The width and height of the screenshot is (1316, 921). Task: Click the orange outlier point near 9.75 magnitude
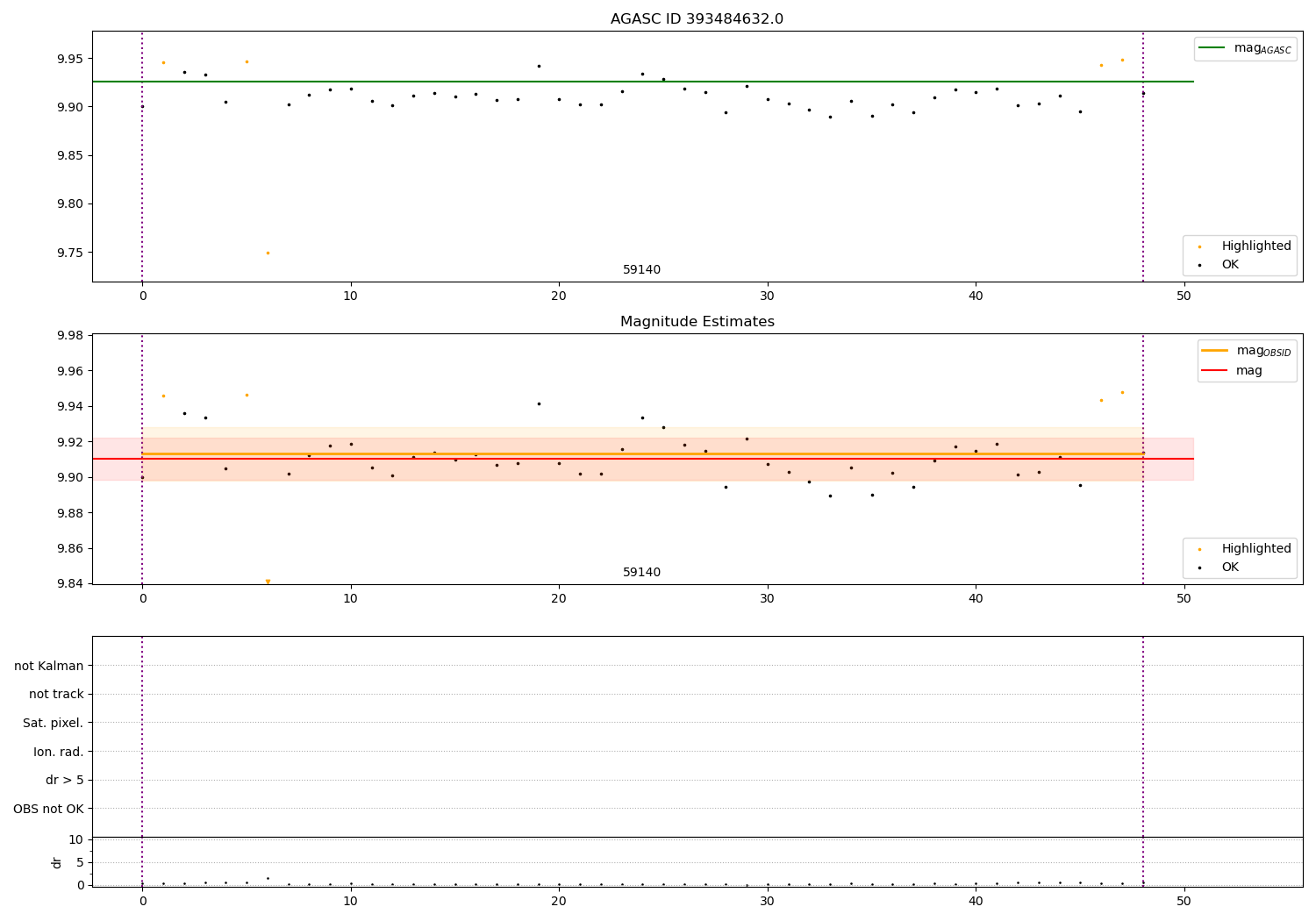(x=268, y=253)
